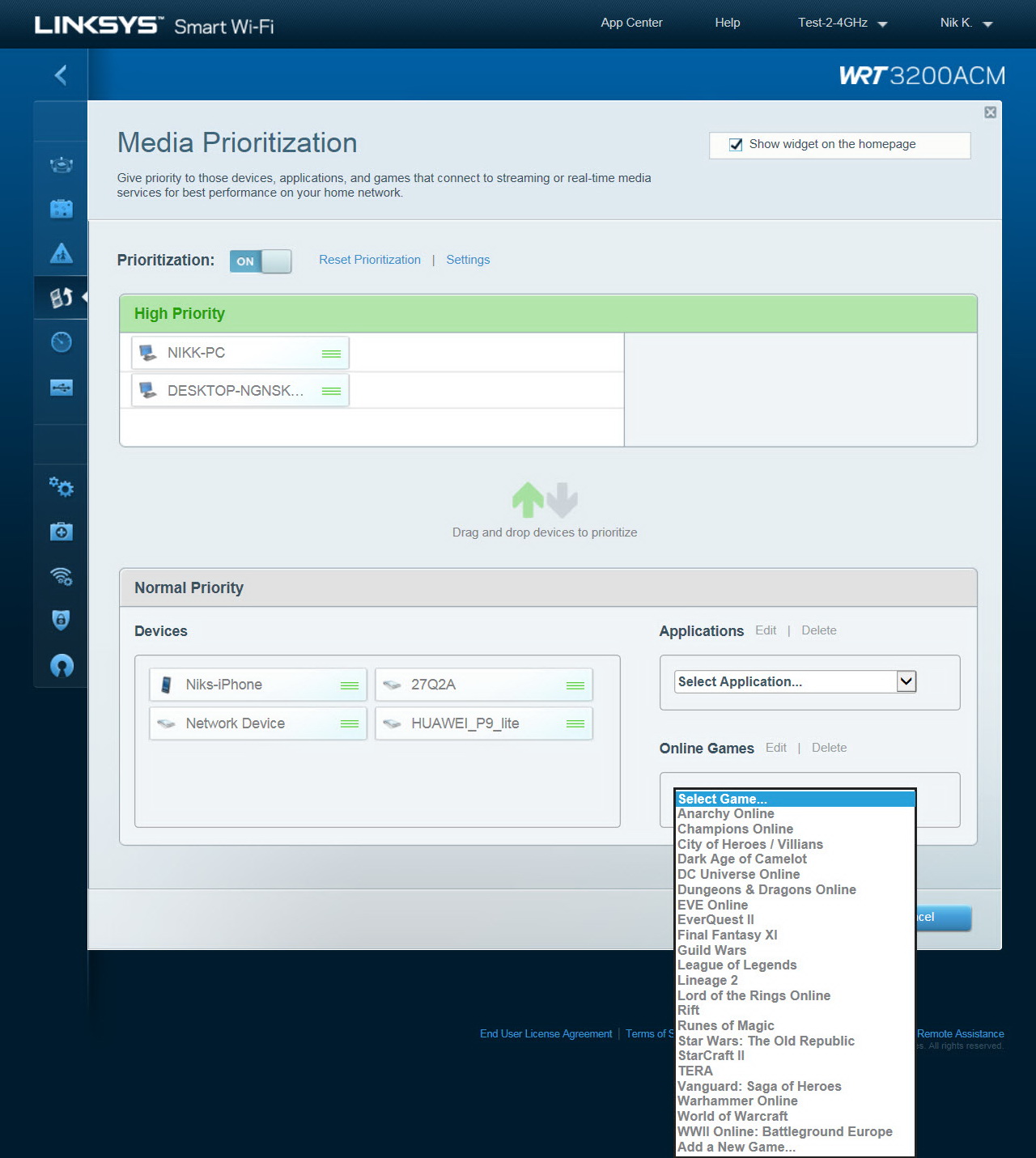Open App Center from top bar

[x=631, y=23]
